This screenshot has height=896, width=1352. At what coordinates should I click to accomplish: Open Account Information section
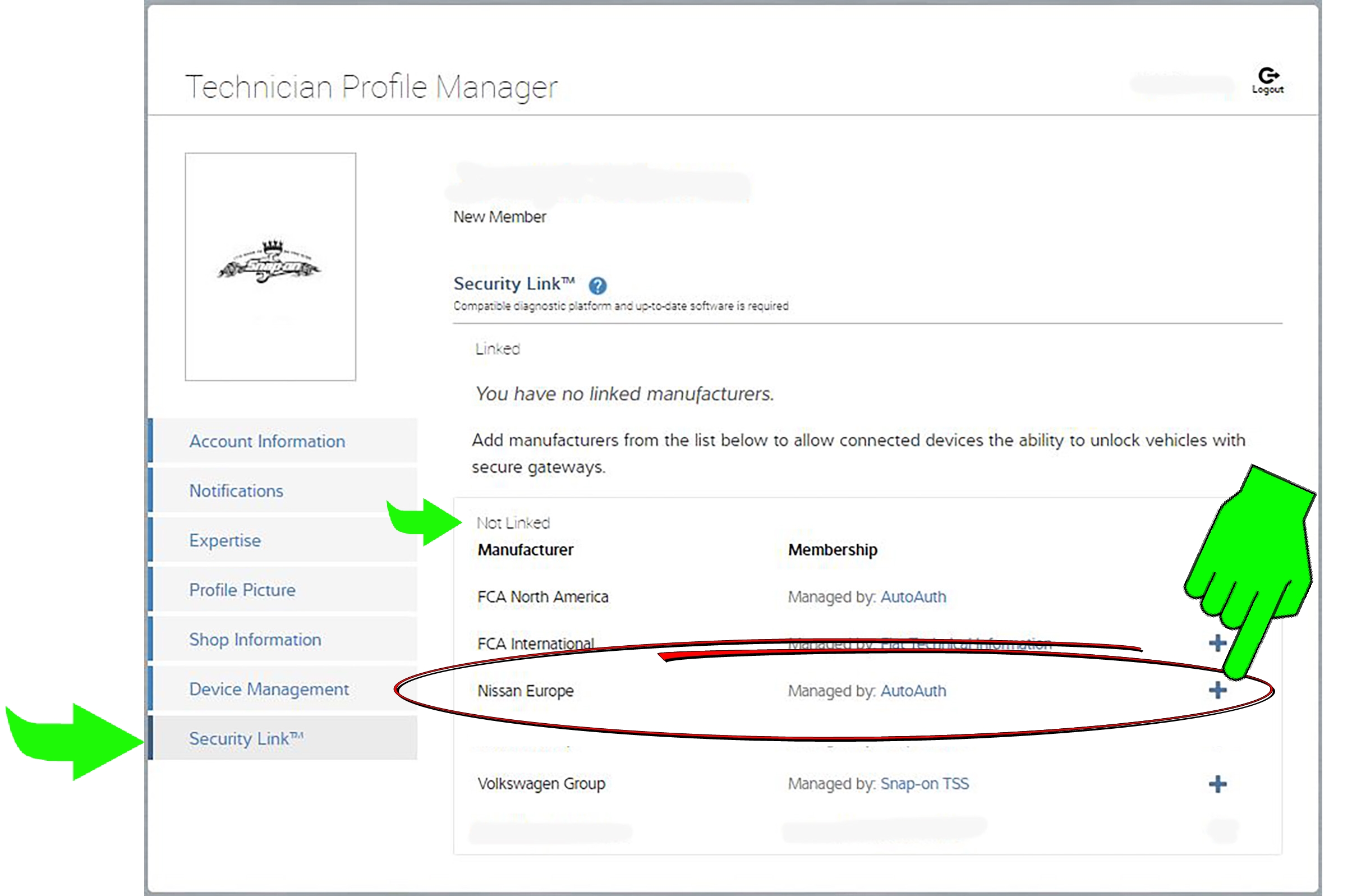(267, 441)
